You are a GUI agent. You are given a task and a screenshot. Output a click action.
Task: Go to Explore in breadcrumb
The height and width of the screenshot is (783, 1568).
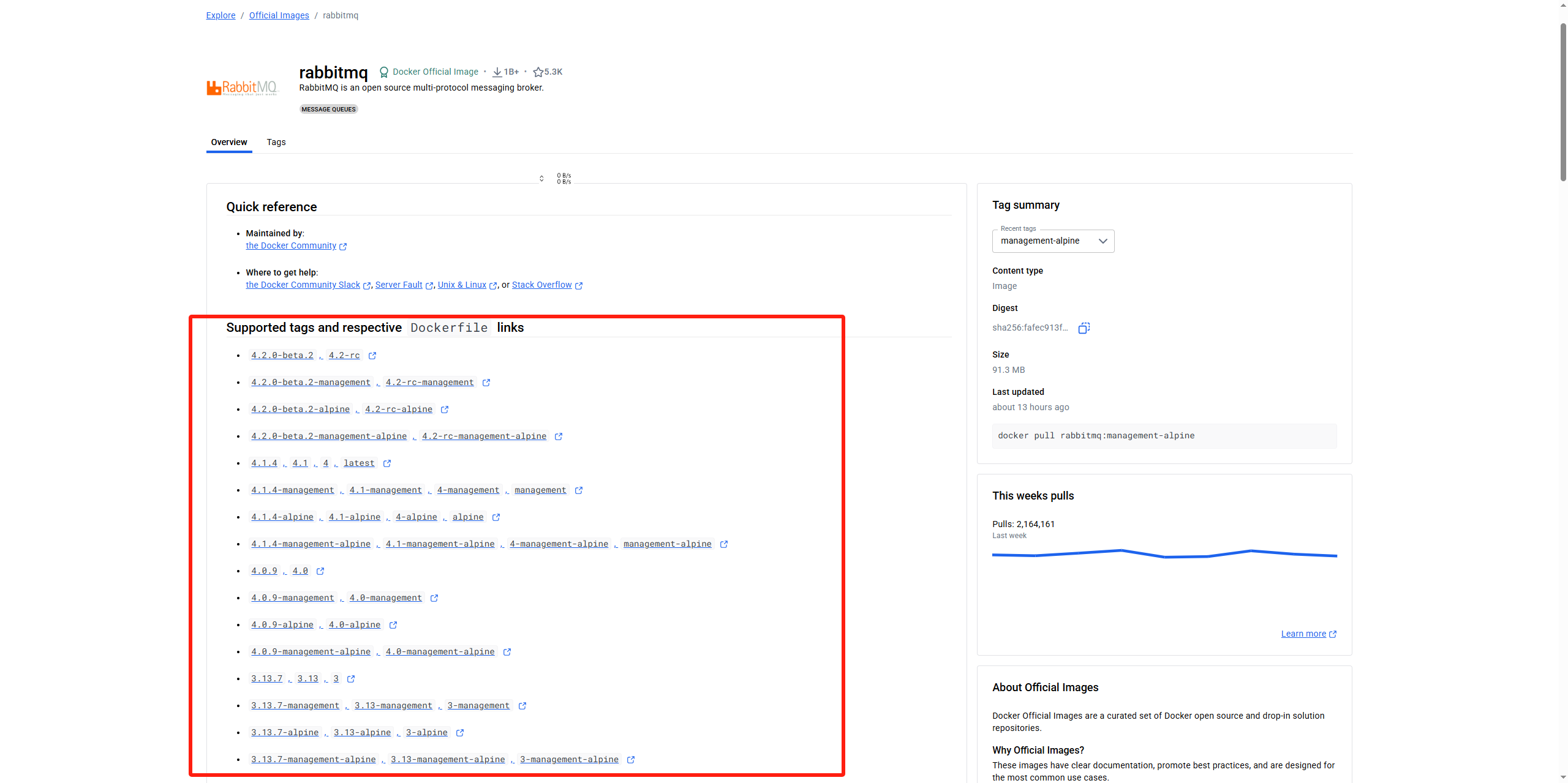[221, 15]
